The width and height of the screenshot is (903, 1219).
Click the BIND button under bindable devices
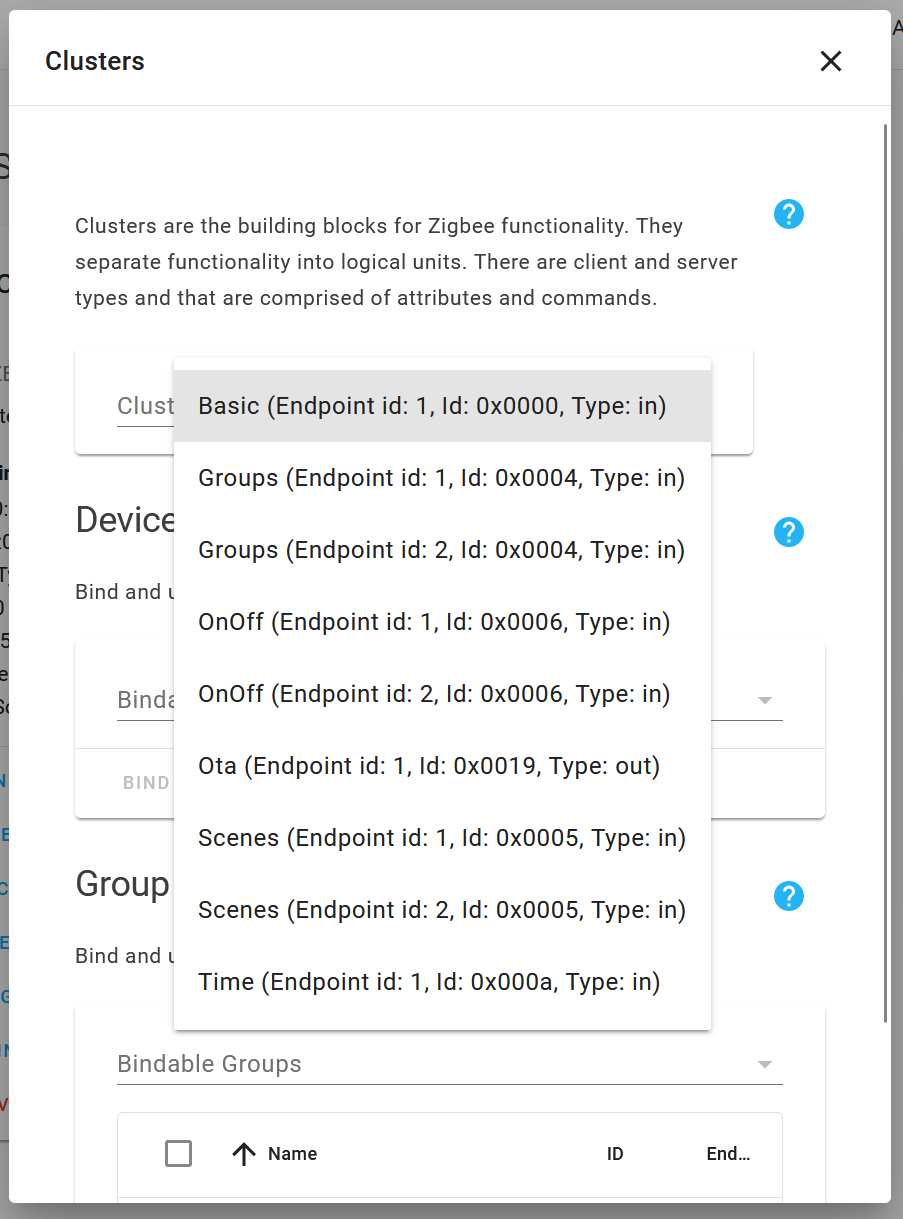pos(146,782)
